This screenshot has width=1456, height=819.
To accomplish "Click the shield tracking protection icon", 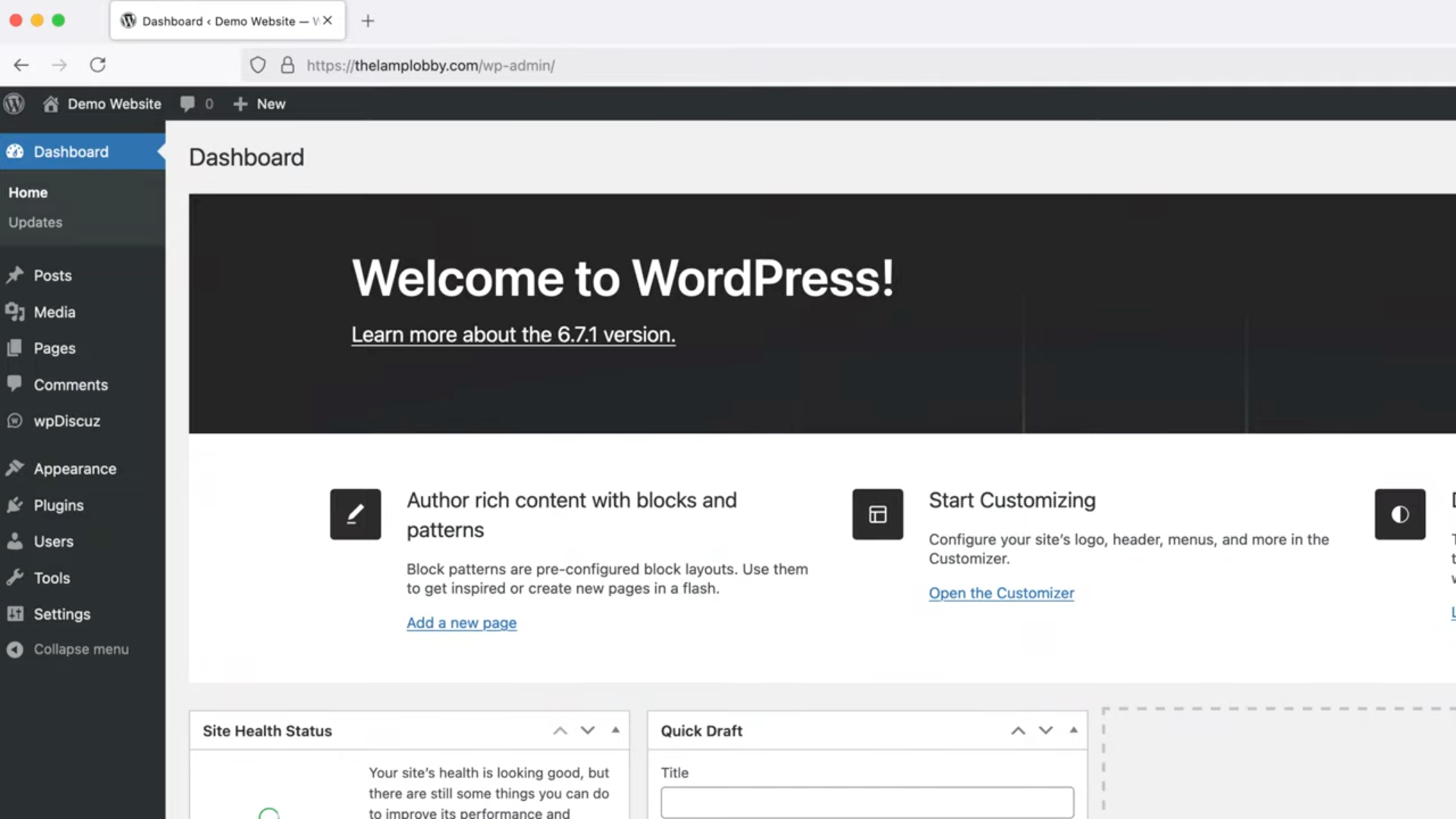I will [258, 65].
